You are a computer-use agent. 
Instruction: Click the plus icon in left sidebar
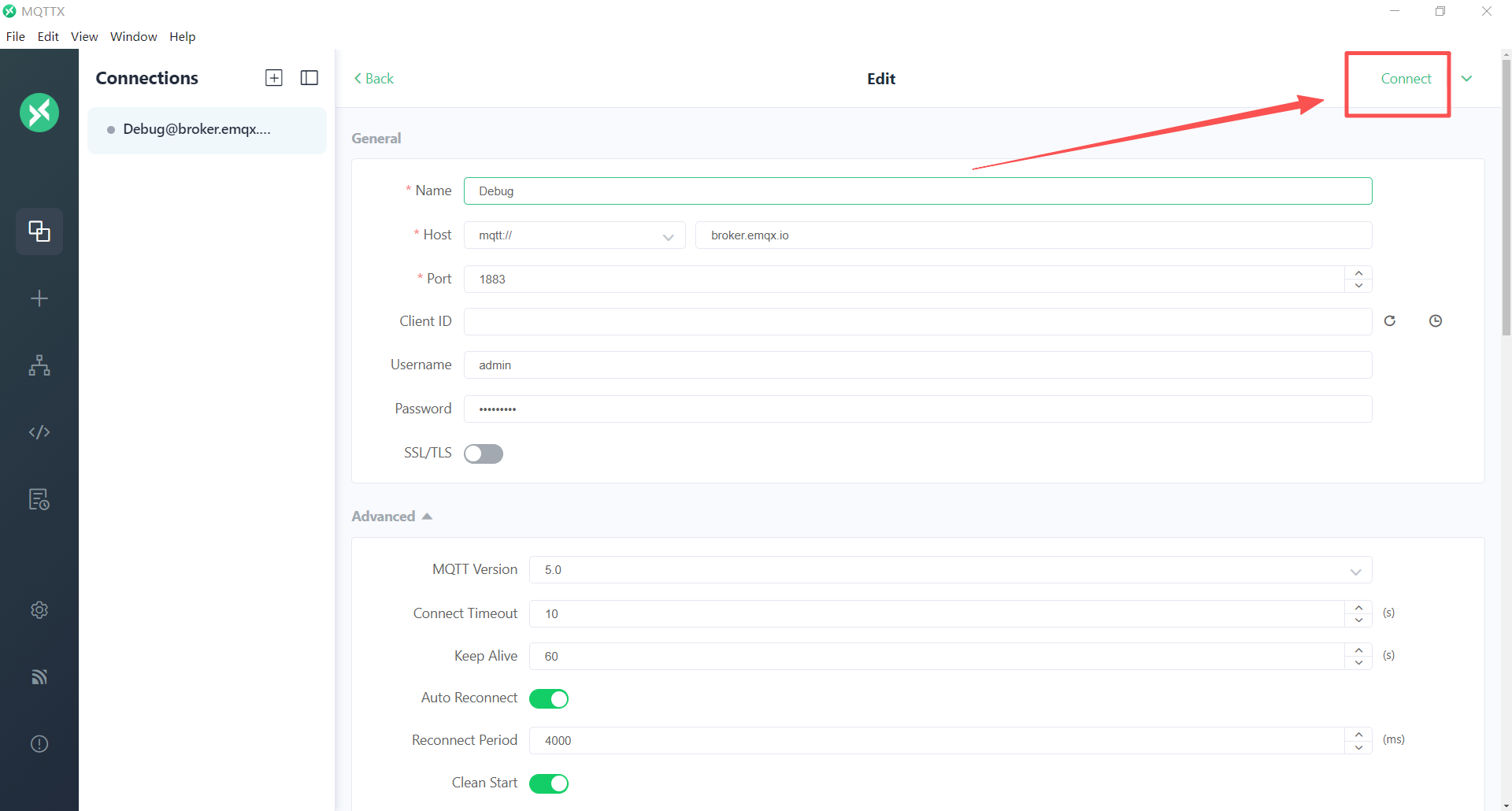coord(39,298)
